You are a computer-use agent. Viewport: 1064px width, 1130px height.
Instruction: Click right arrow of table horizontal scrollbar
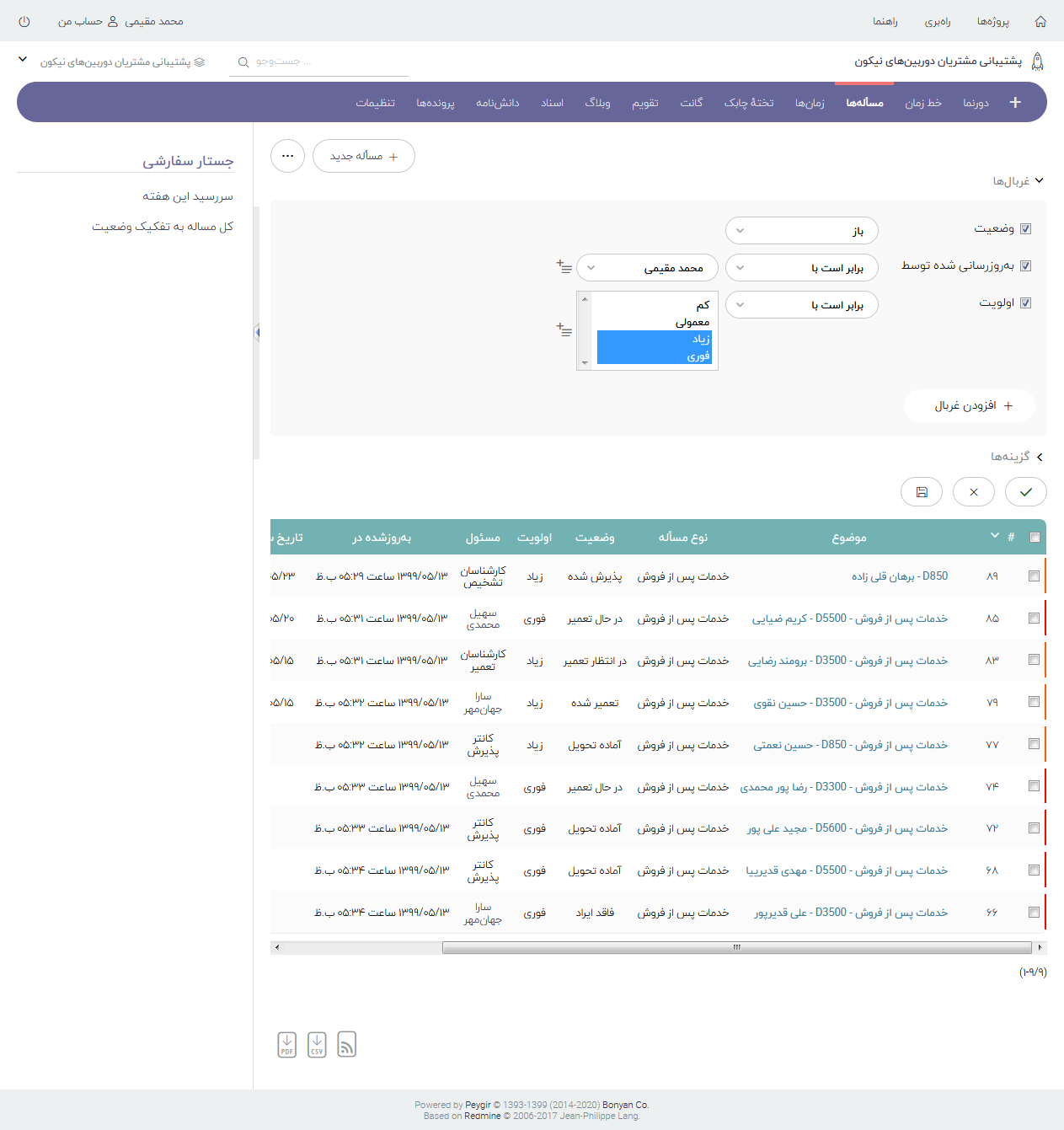(1040, 947)
